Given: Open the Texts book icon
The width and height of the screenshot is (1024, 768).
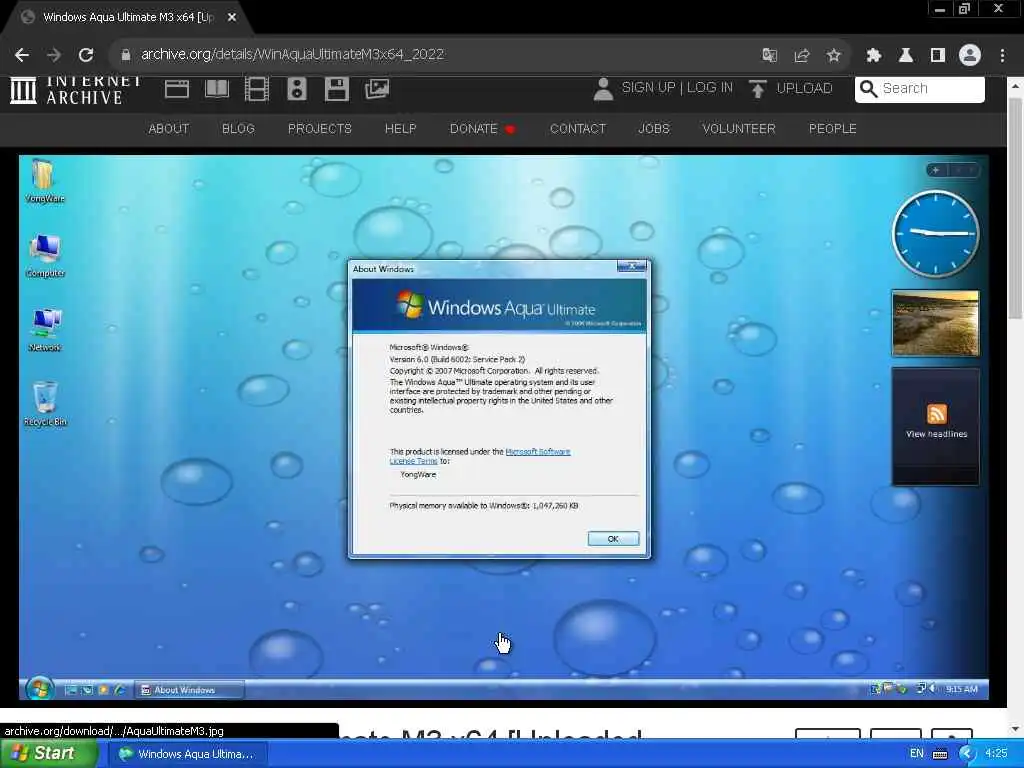Looking at the screenshot, I should click(217, 89).
